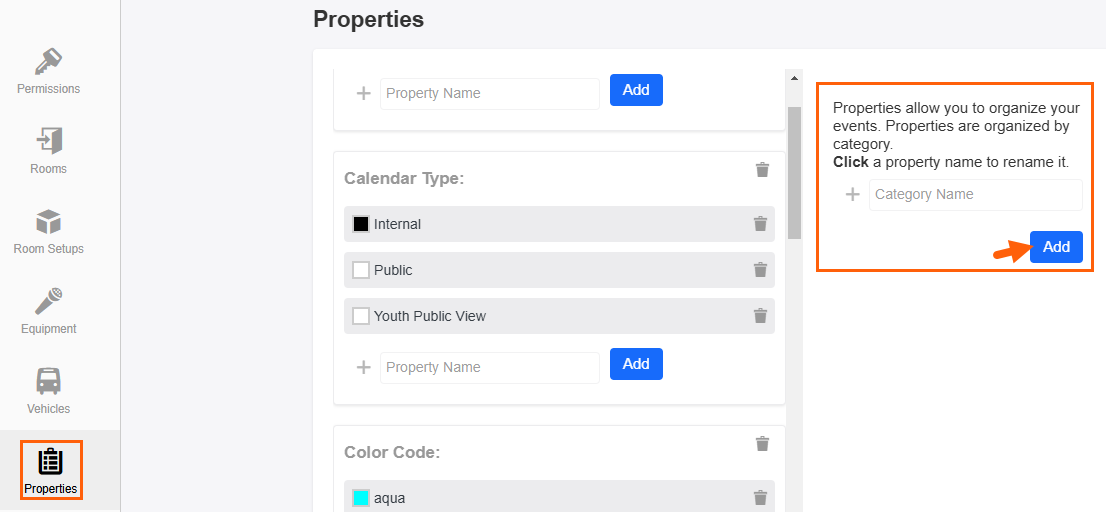Delete the Youth Public View property
Image resolution: width=1106 pixels, height=512 pixels.
[x=760, y=316]
